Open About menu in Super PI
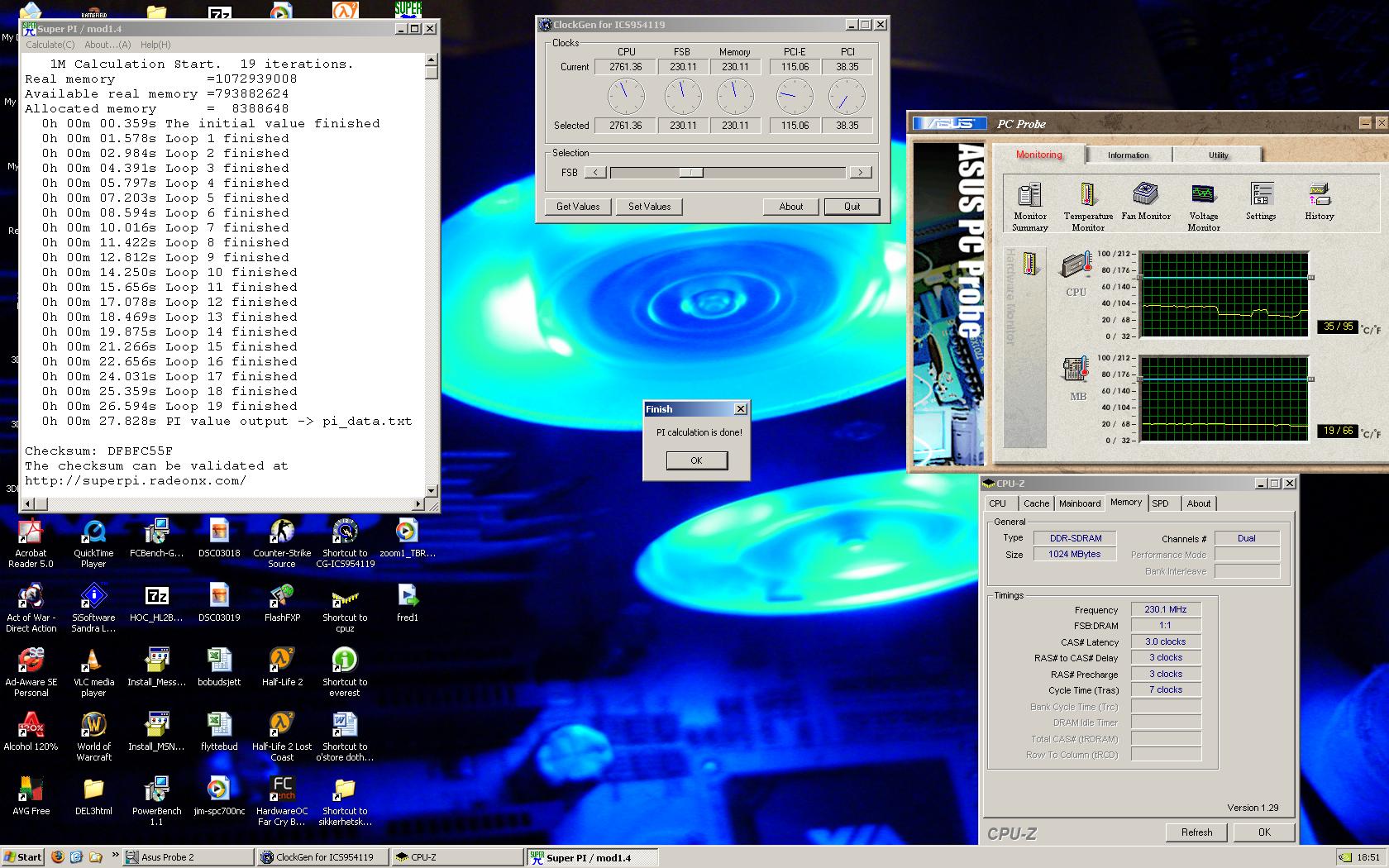Viewport: 1389px width, 868px height. (107, 45)
